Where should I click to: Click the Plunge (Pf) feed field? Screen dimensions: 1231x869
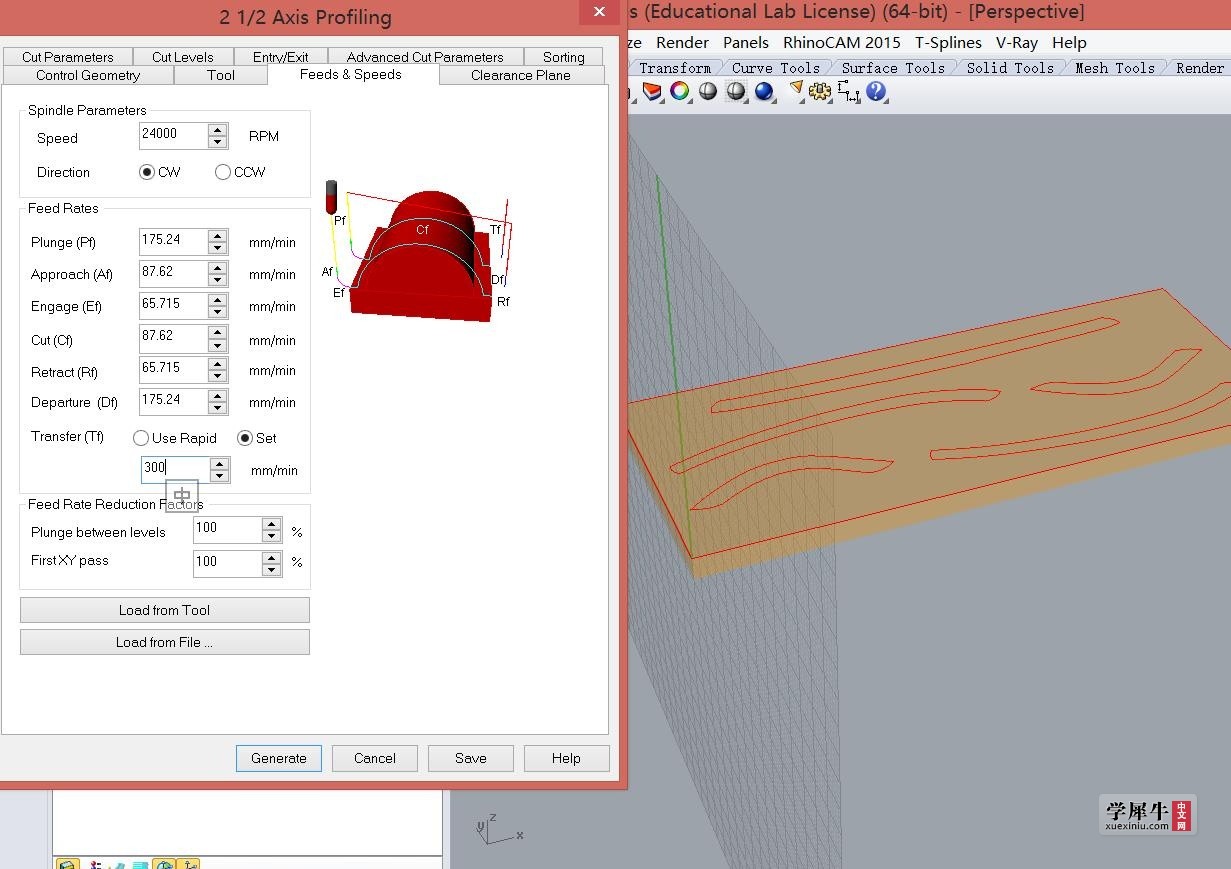click(x=174, y=241)
